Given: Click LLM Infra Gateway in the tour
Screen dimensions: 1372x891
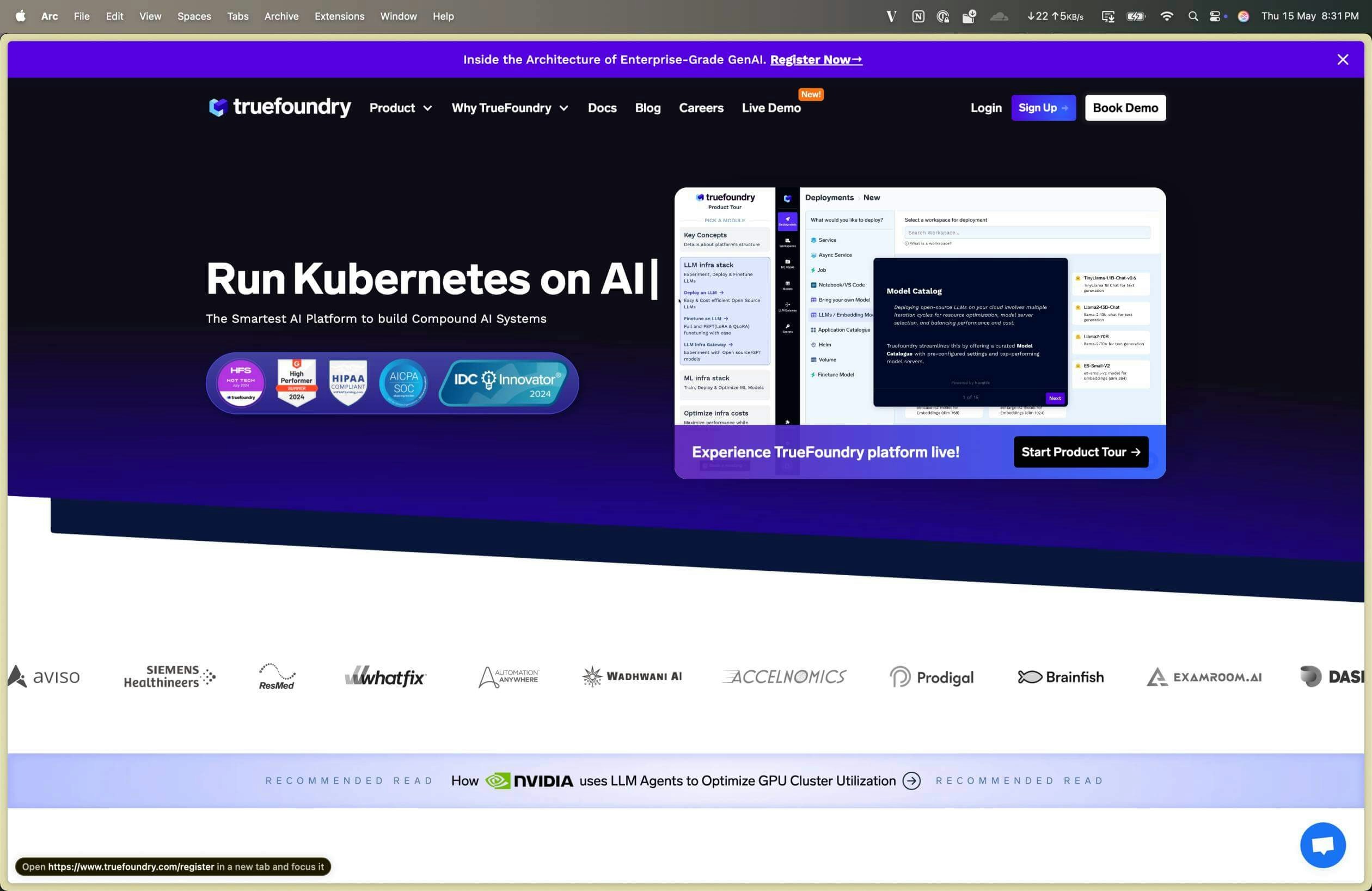Looking at the screenshot, I should click(x=708, y=344).
